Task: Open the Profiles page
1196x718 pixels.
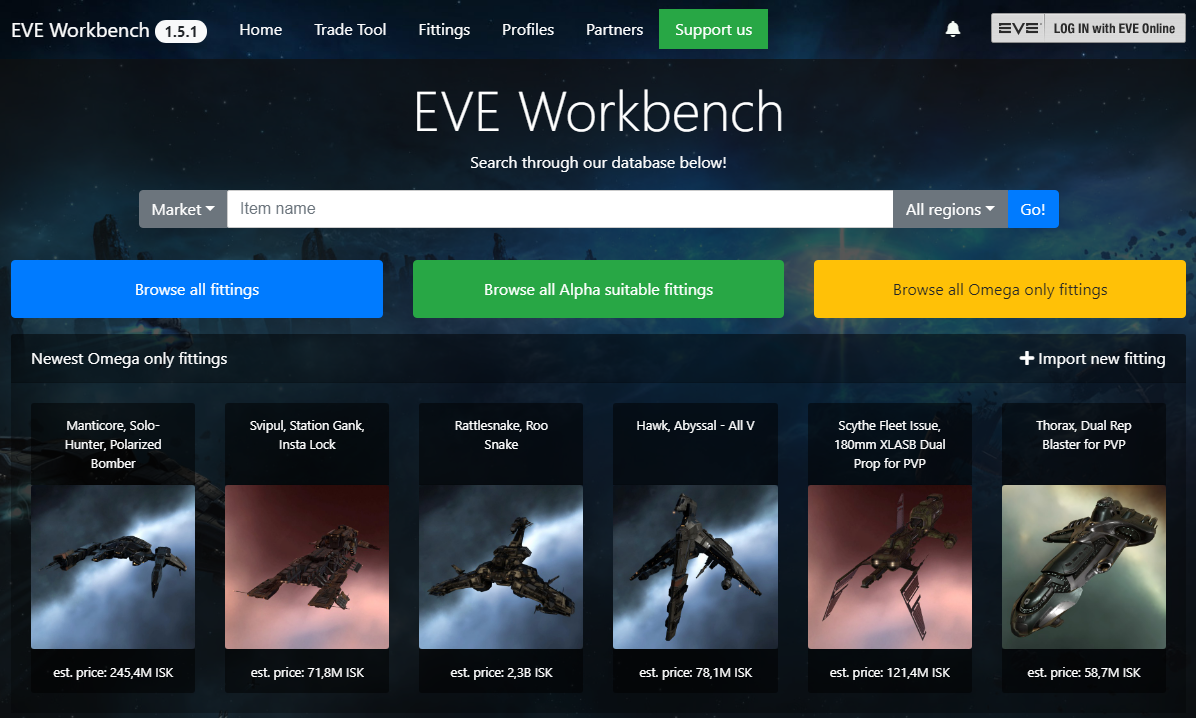Action: tap(528, 30)
